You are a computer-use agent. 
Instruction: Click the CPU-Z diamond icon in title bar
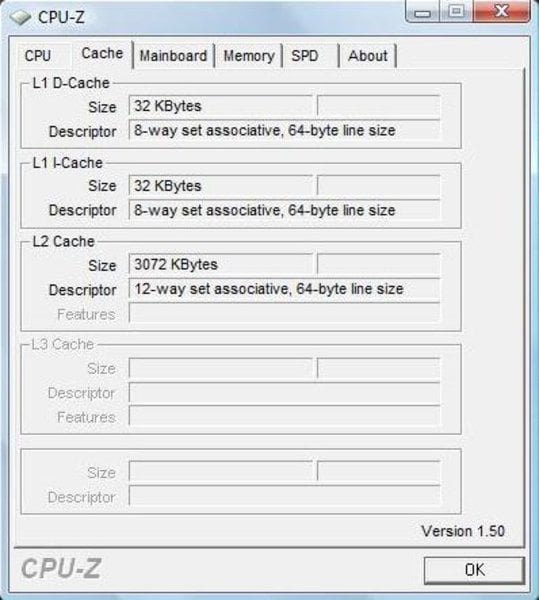coord(20,17)
